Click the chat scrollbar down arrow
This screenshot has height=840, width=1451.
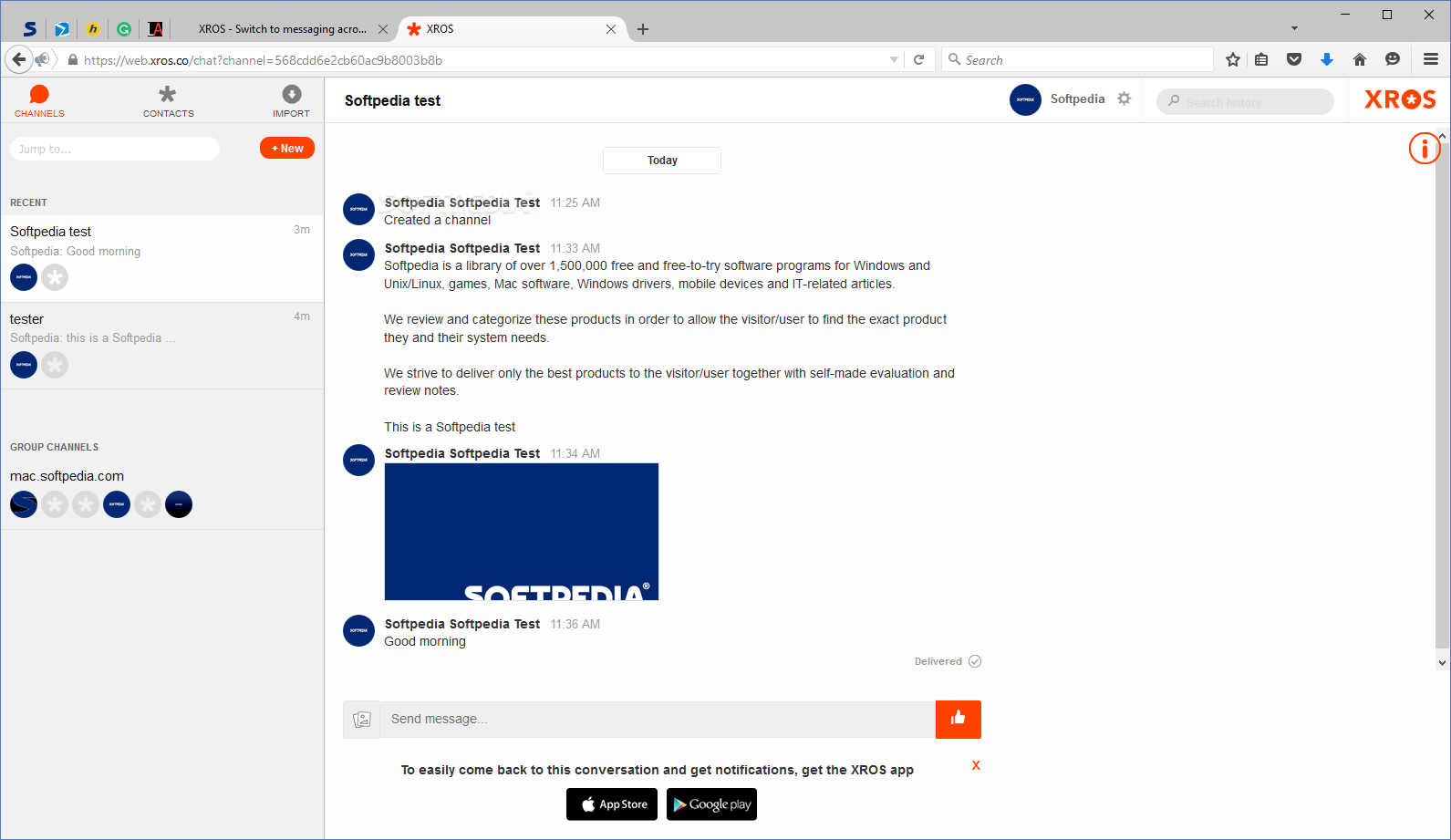click(x=1442, y=663)
